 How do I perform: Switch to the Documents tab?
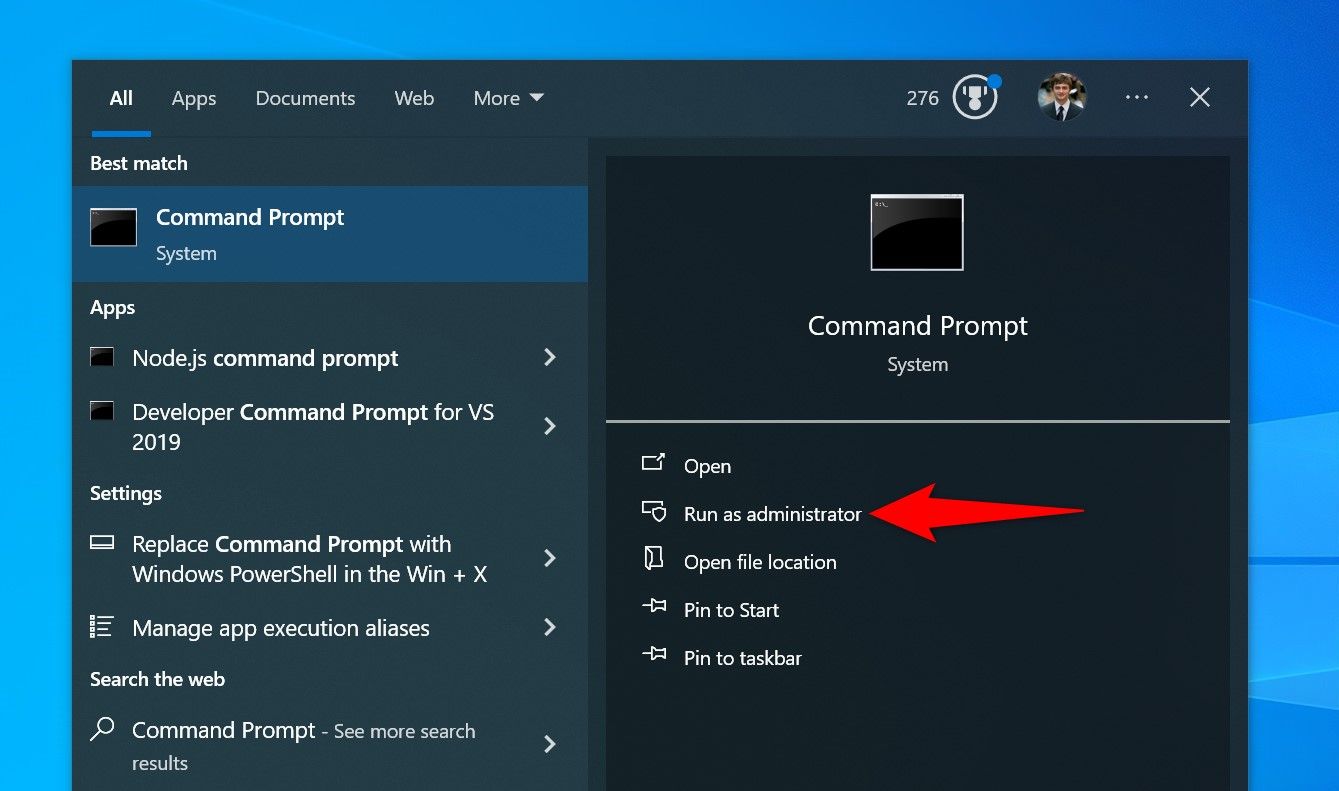[305, 97]
